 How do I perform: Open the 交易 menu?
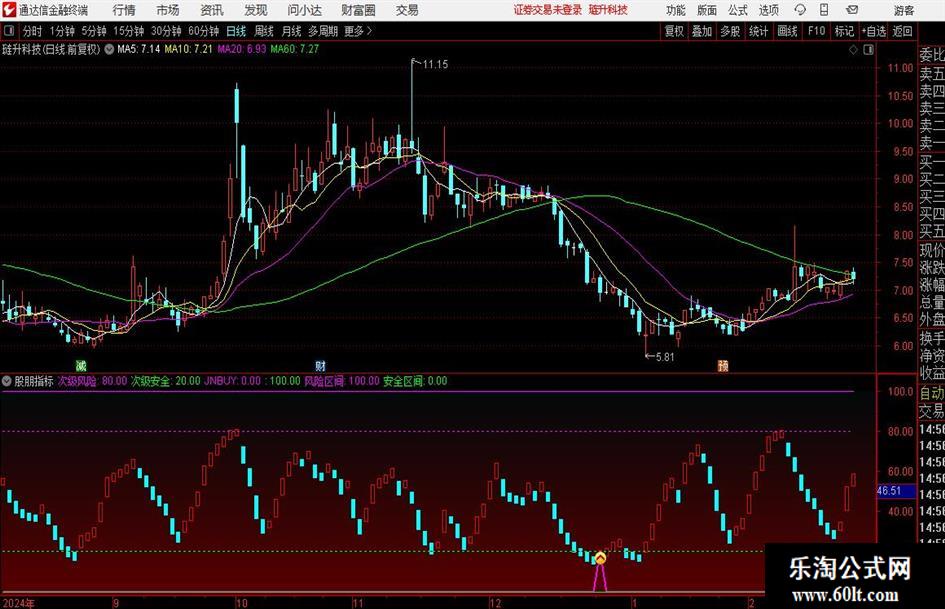click(407, 10)
